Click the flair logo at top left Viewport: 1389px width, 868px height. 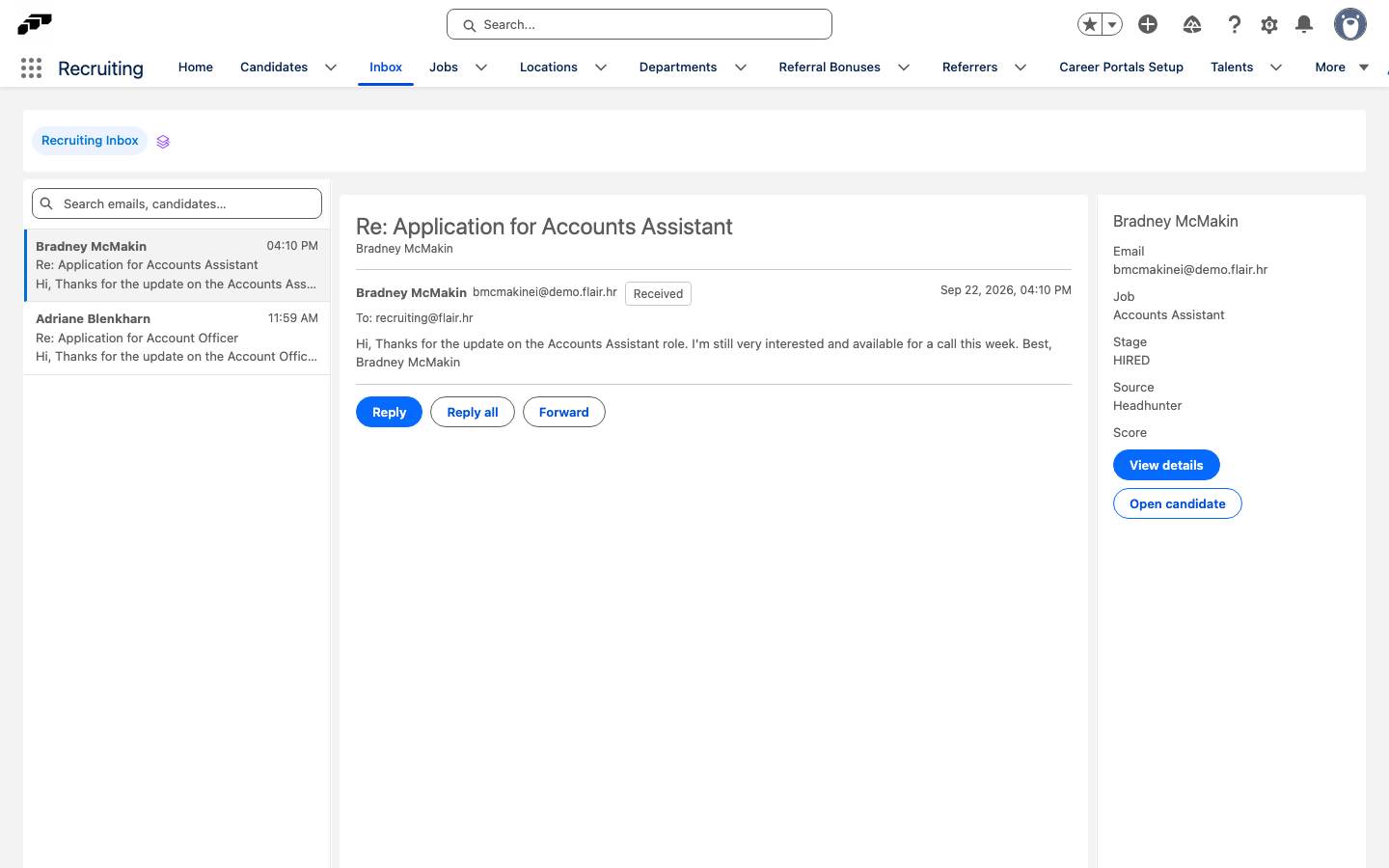[x=35, y=23]
